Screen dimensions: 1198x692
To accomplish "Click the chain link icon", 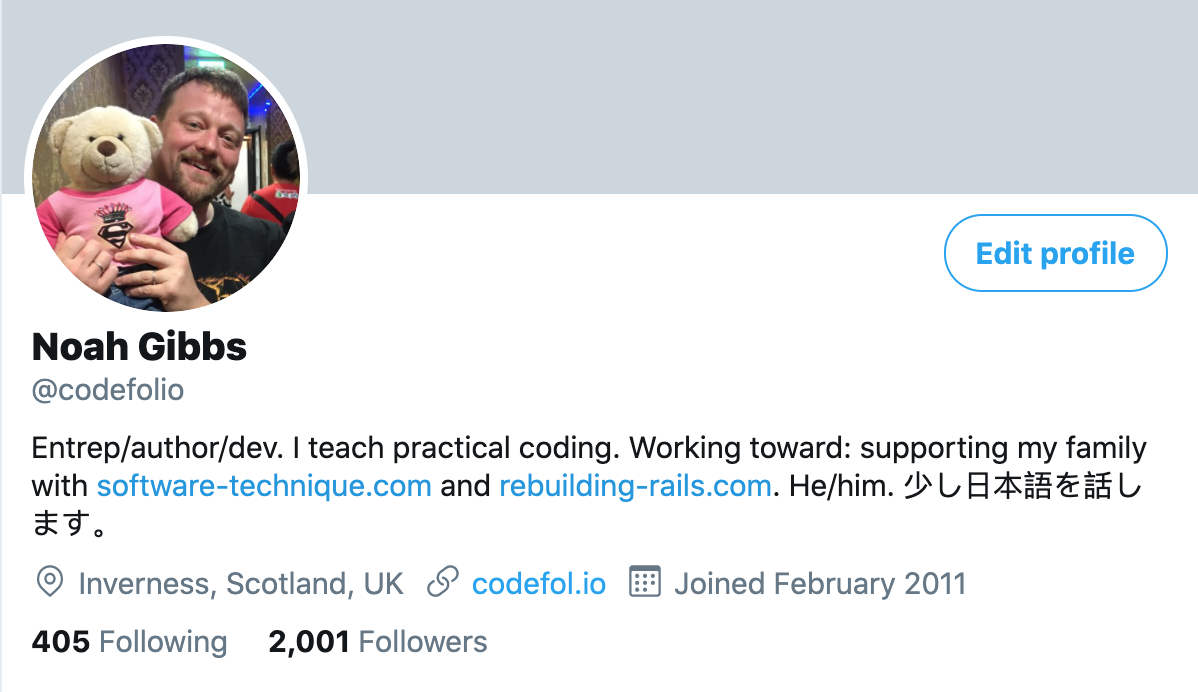I will 443,582.
